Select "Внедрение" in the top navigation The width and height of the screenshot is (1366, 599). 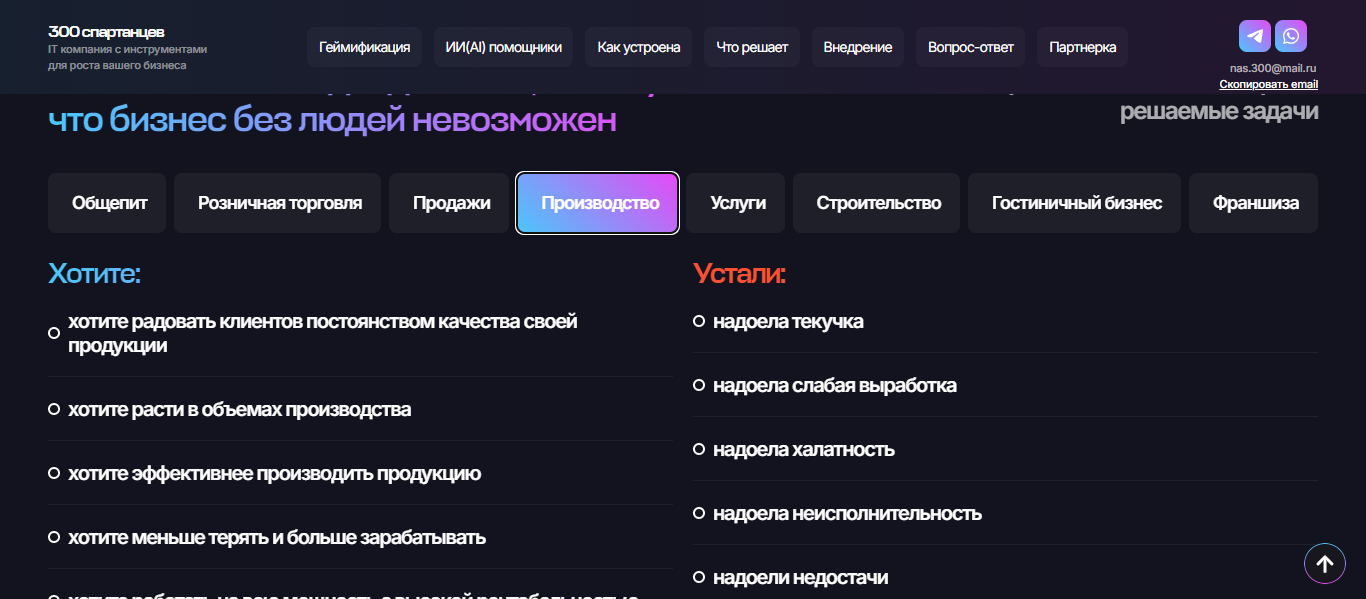coord(857,47)
